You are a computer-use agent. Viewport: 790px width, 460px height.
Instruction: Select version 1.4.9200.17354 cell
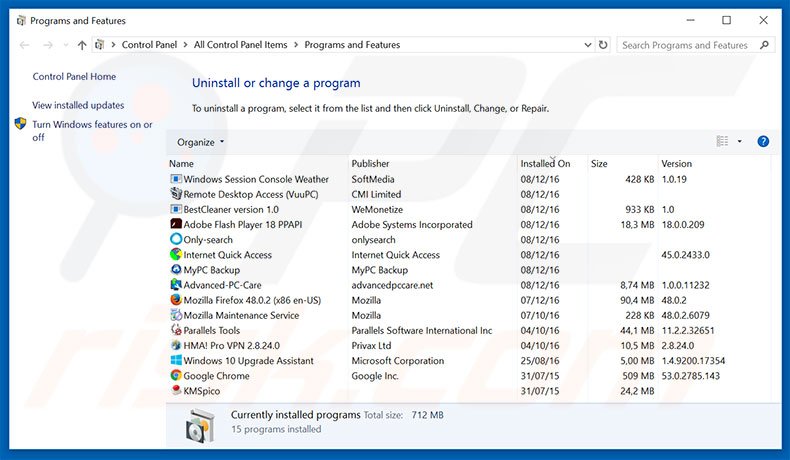pos(693,361)
